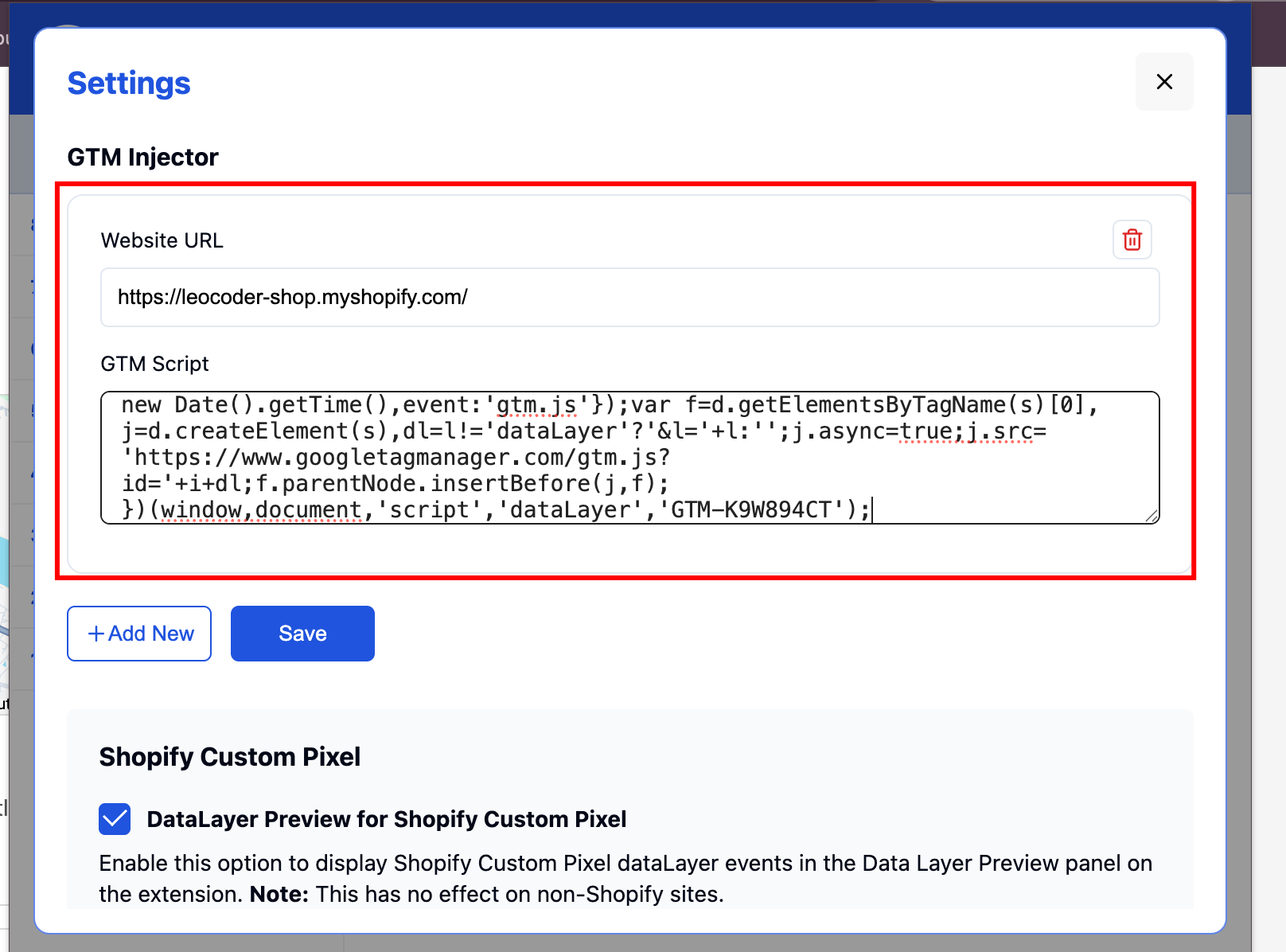Screen dimensions: 1286x952
Task: Delete the GTM injector entry with trash icon
Action: pyautogui.click(x=1132, y=240)
